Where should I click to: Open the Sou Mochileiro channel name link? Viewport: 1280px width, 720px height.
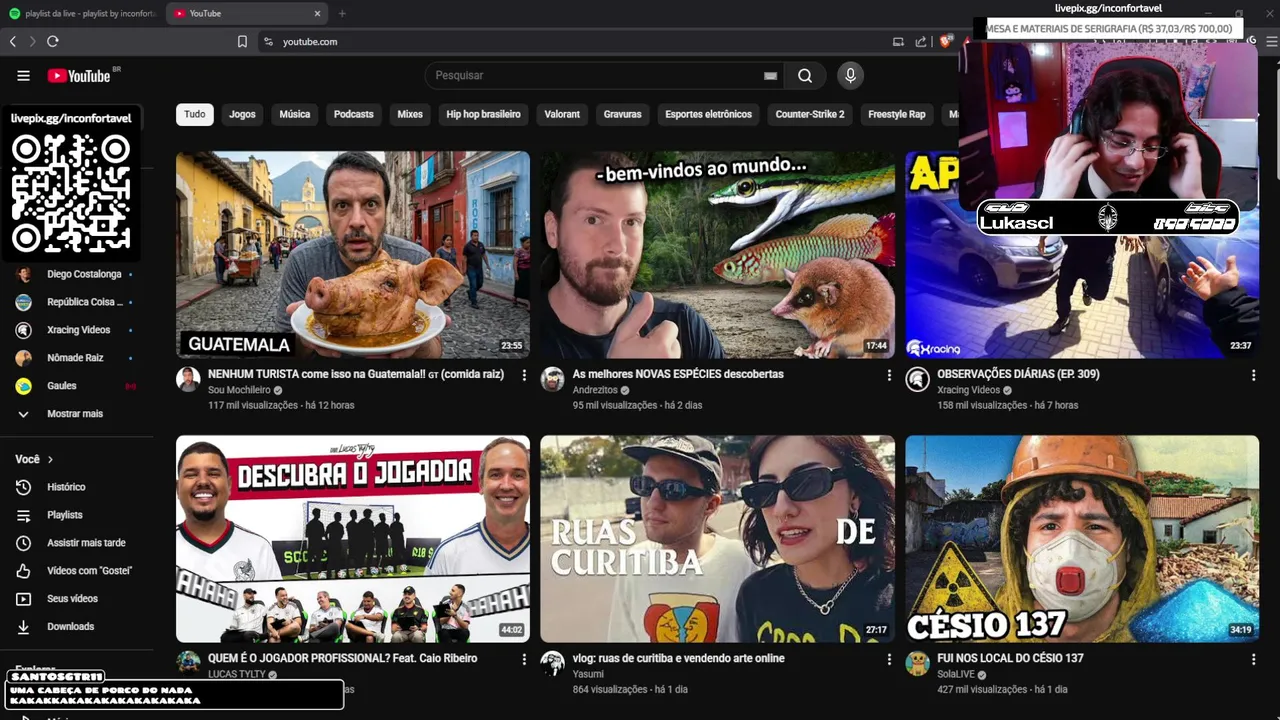(239, 390)
